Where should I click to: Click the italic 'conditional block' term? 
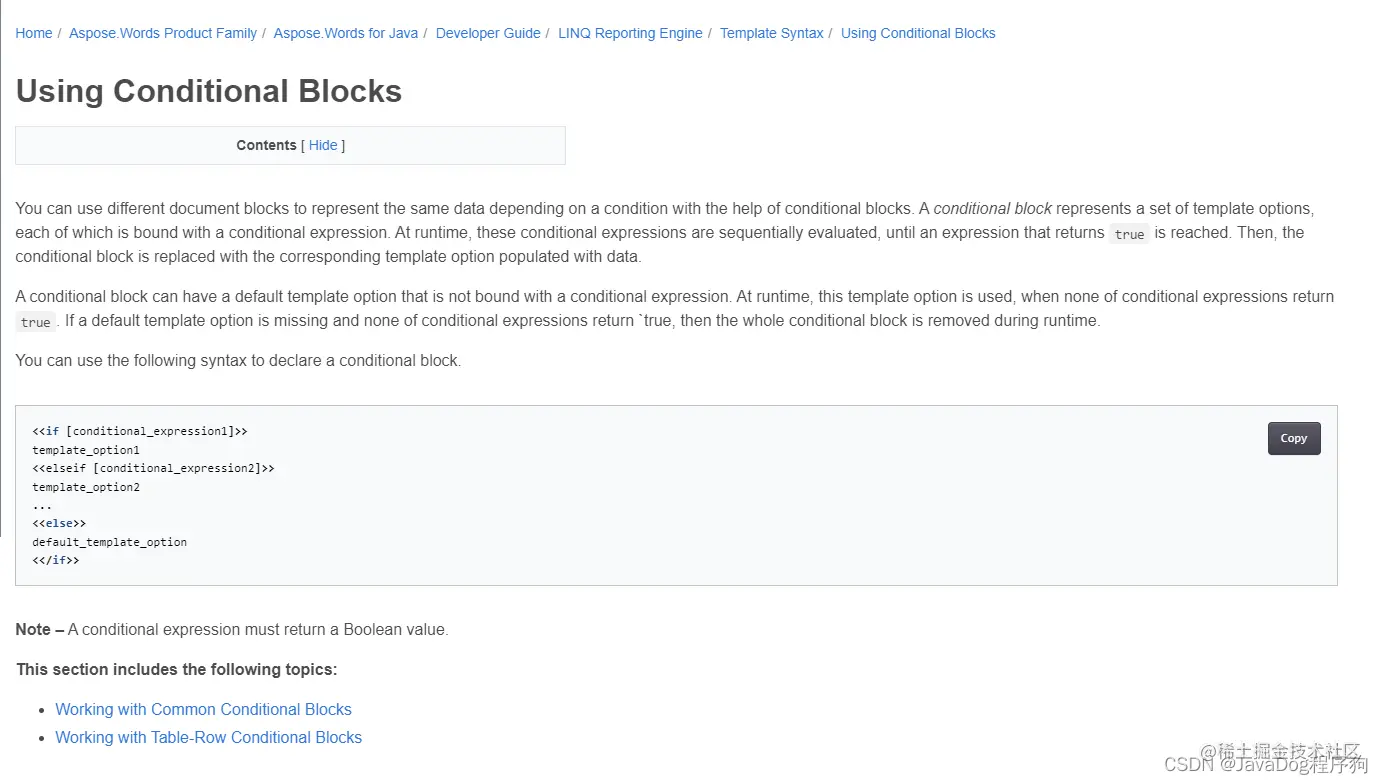[992, 209]
